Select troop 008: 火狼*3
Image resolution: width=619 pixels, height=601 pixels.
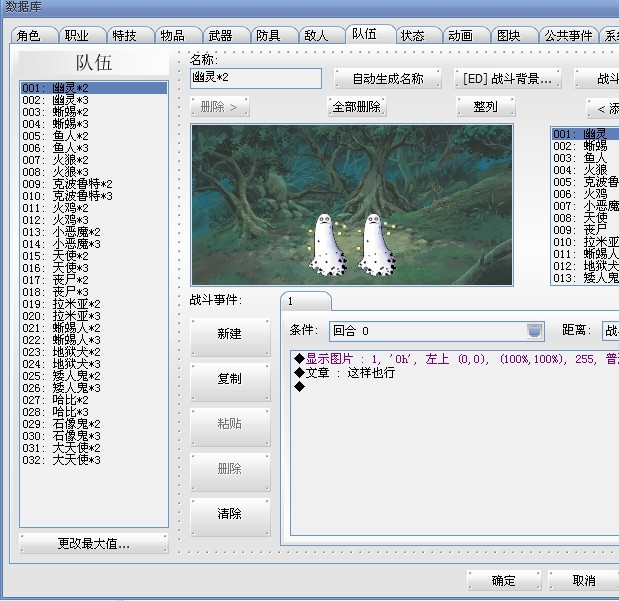(x=94, y=172)
